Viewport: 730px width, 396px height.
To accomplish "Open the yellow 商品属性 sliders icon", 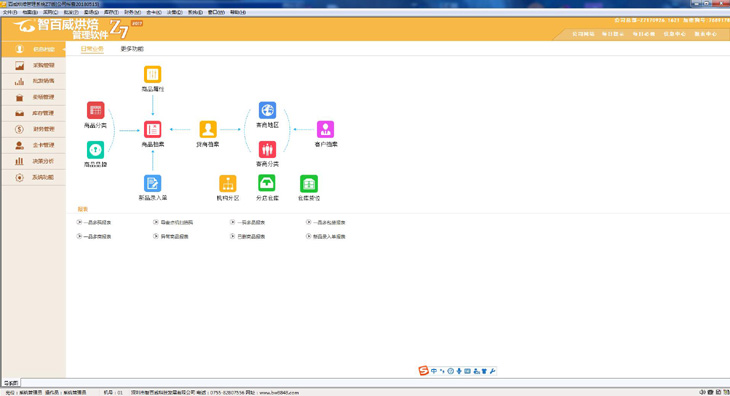I will 152,74.
